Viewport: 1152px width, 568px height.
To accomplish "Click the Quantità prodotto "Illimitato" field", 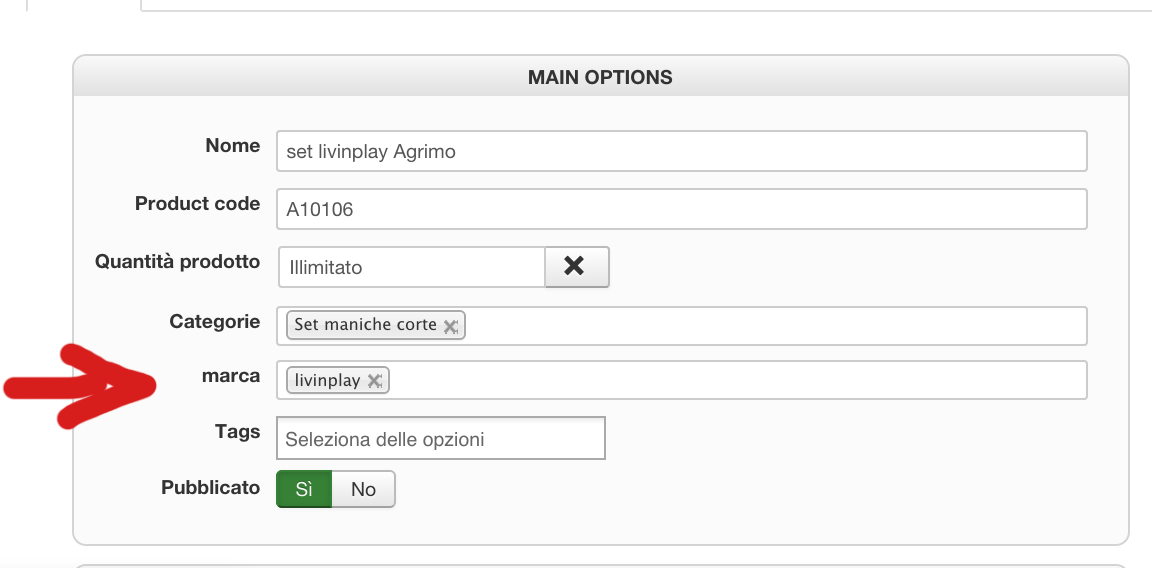I will coord(411,267).
